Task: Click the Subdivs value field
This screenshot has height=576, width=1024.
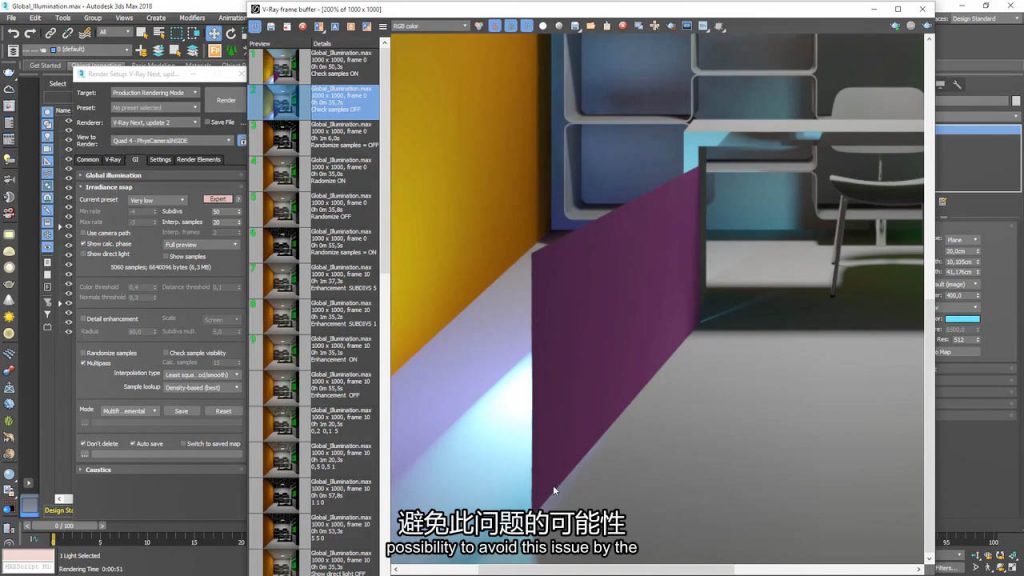Action: 223,211
